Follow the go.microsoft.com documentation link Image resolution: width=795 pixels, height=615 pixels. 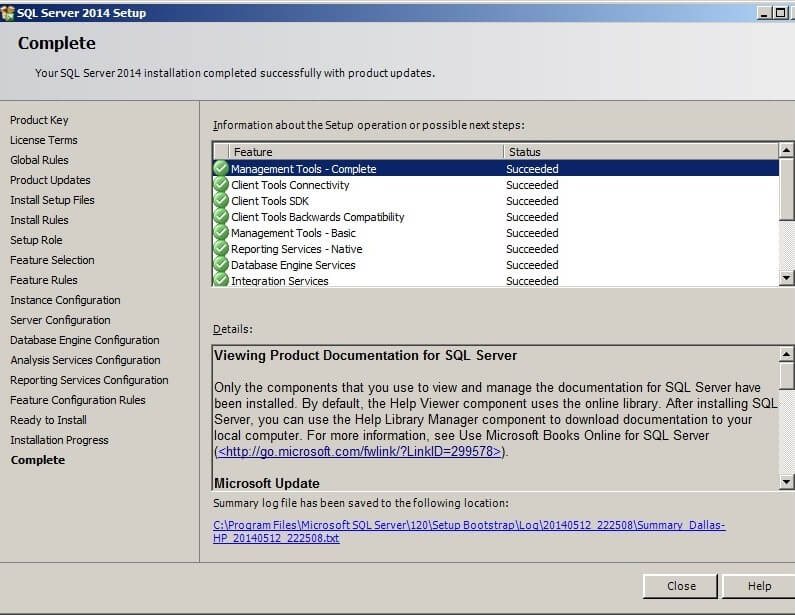[360, 451]
